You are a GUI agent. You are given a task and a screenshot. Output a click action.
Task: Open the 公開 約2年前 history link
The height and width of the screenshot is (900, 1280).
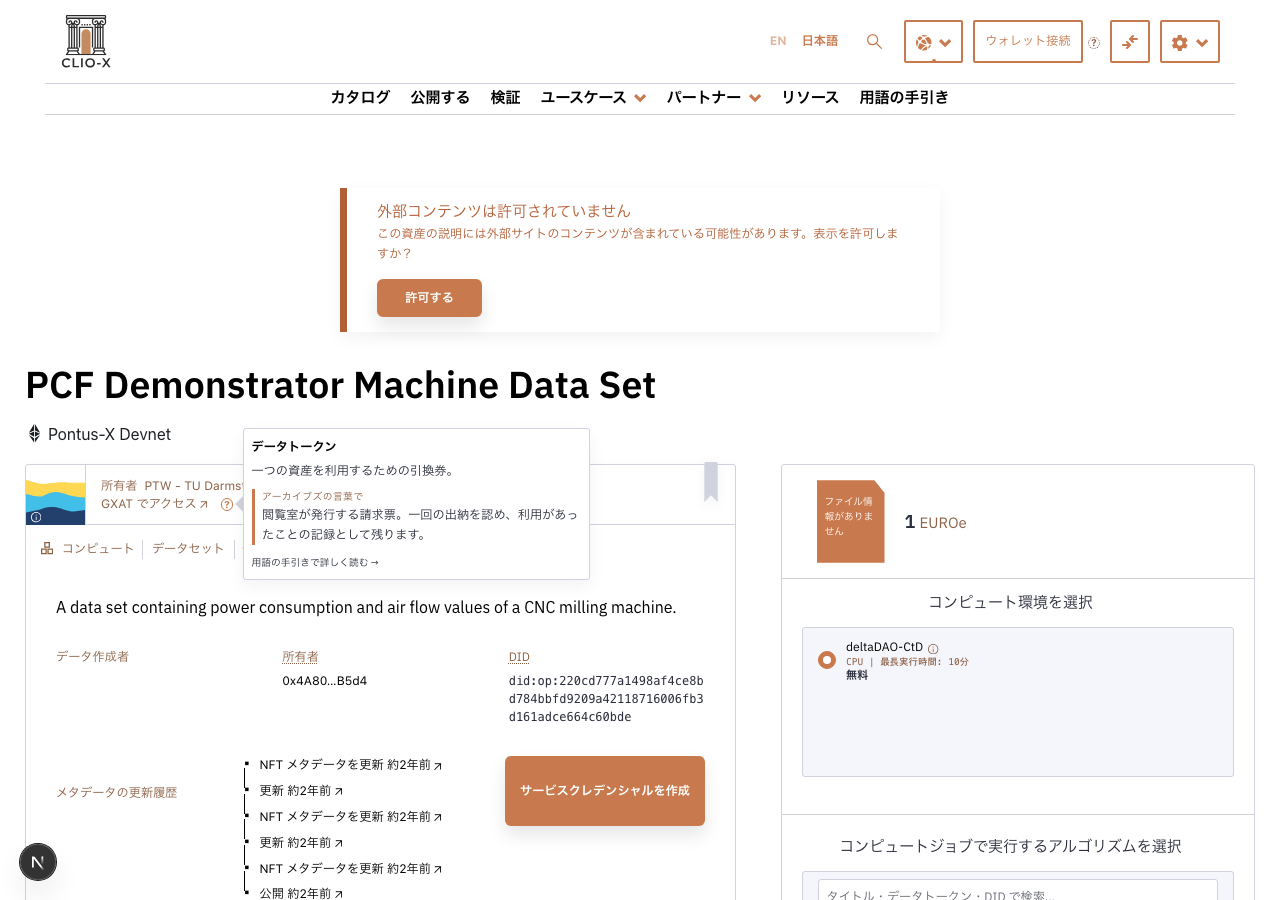click(x=301, y=893)
